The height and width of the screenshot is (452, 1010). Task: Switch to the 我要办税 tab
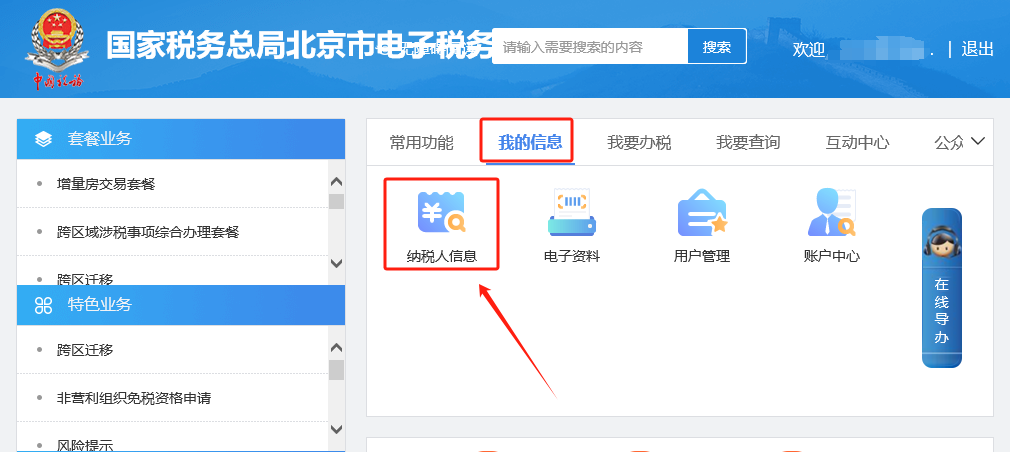[x=638, y=143]
